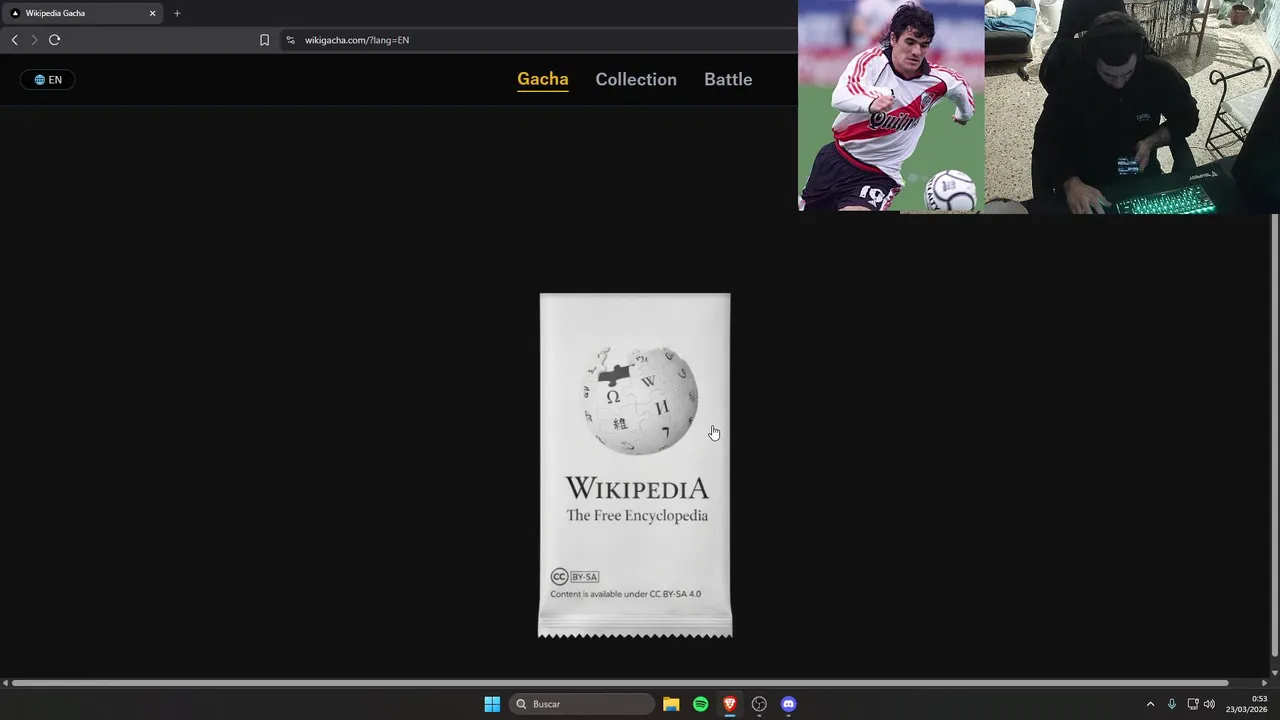
Task: Click the Buscar taskbar search box
Action: [x=582, y=704]
